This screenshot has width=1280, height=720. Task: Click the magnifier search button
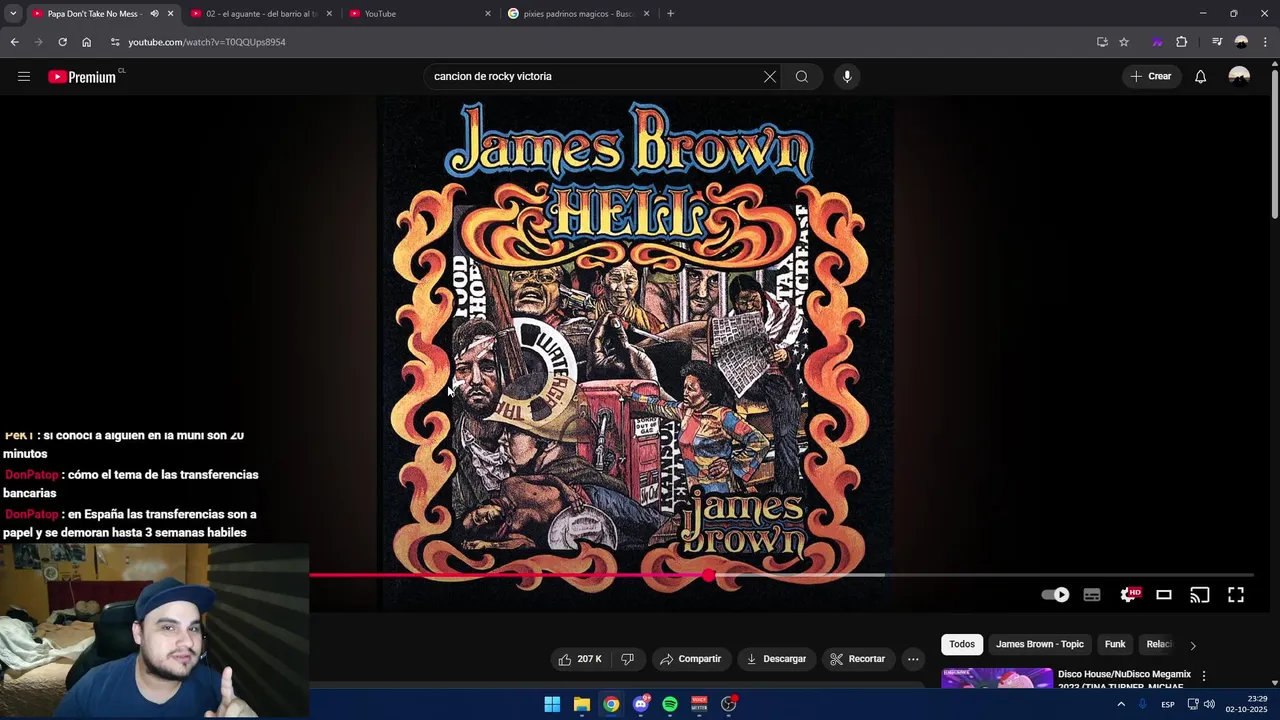click(x=802, y=76)
